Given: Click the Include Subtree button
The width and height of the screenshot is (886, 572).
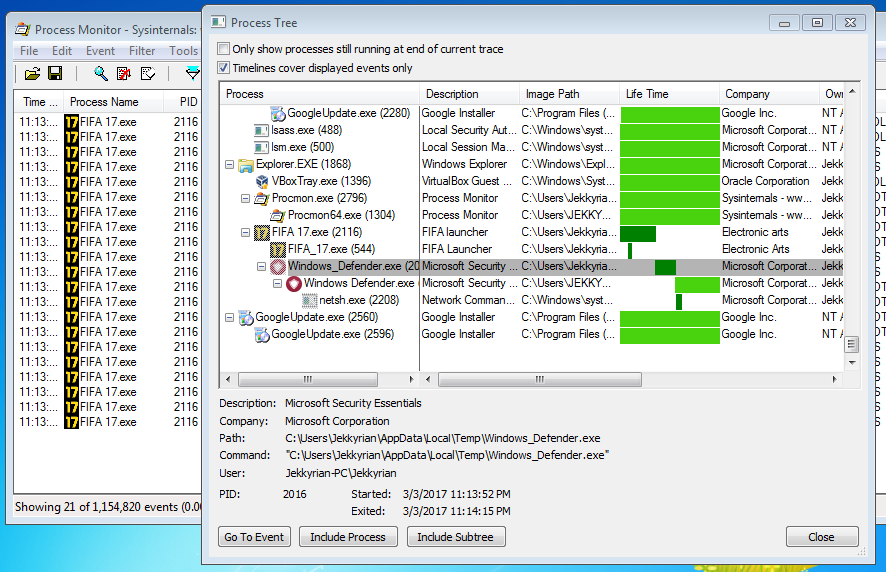Looking at the screenshot, I should point(455,537).
